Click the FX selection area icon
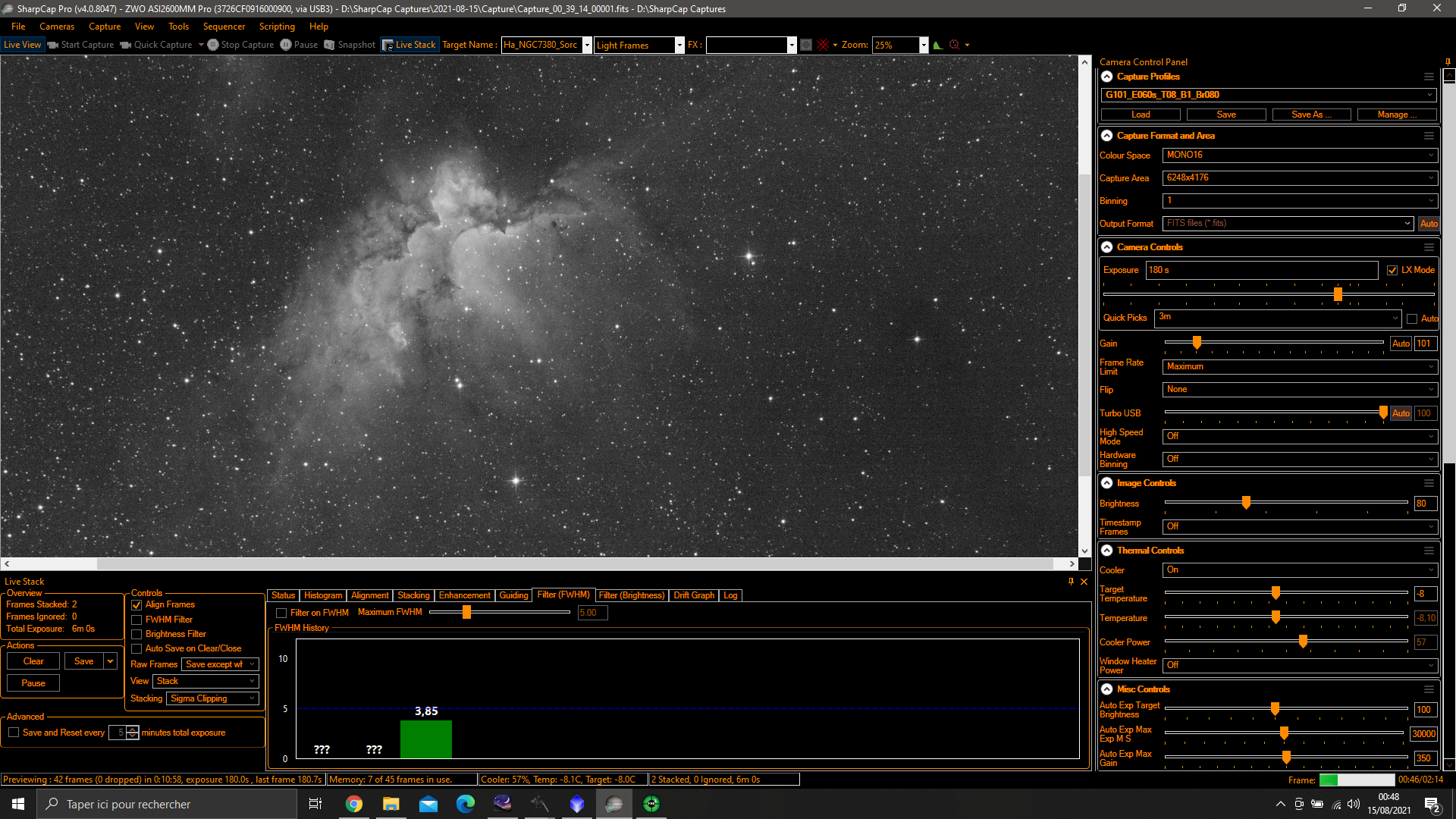 click(806, 45)
